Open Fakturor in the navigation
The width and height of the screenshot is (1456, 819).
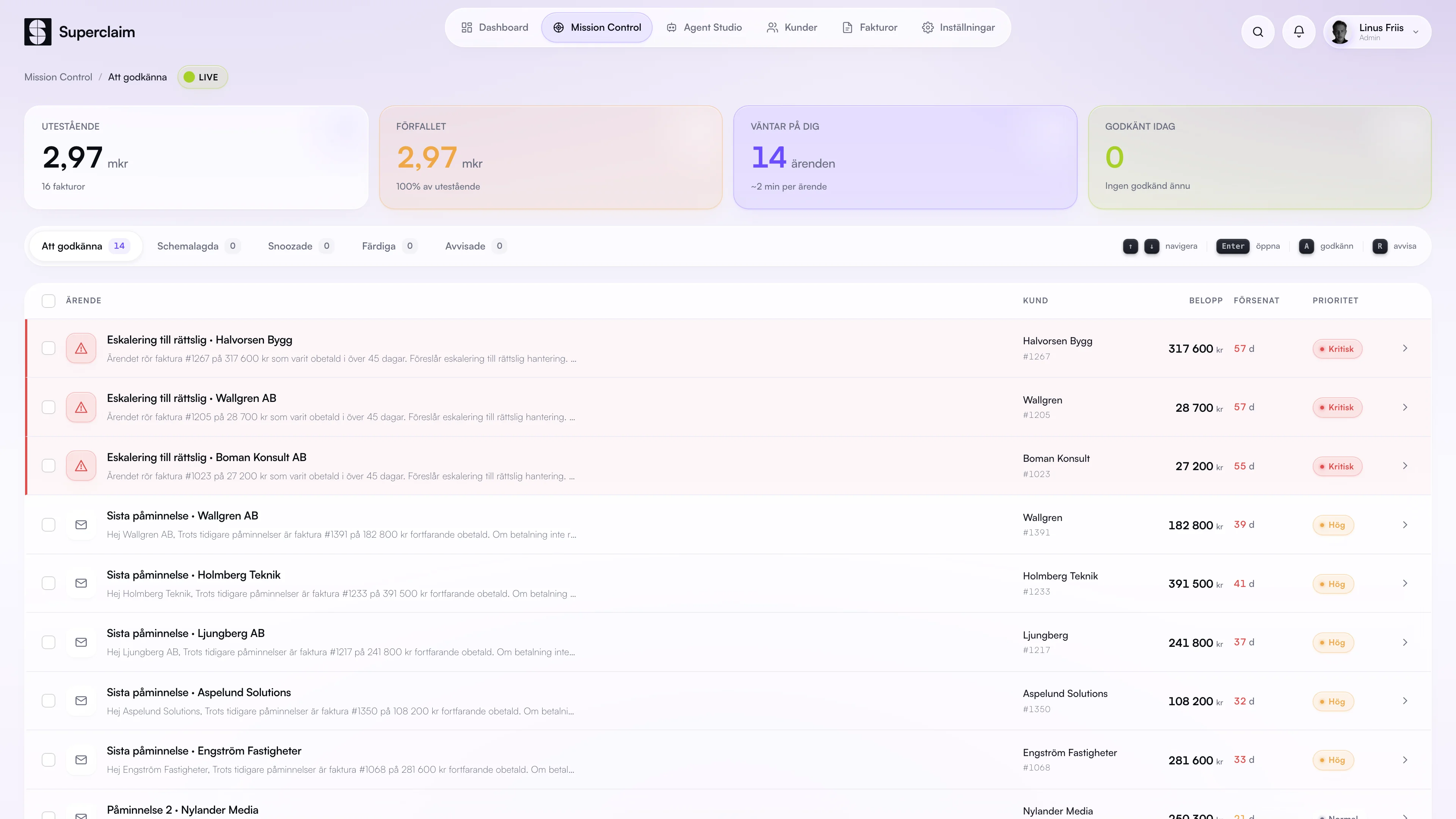tap(870, 27)
